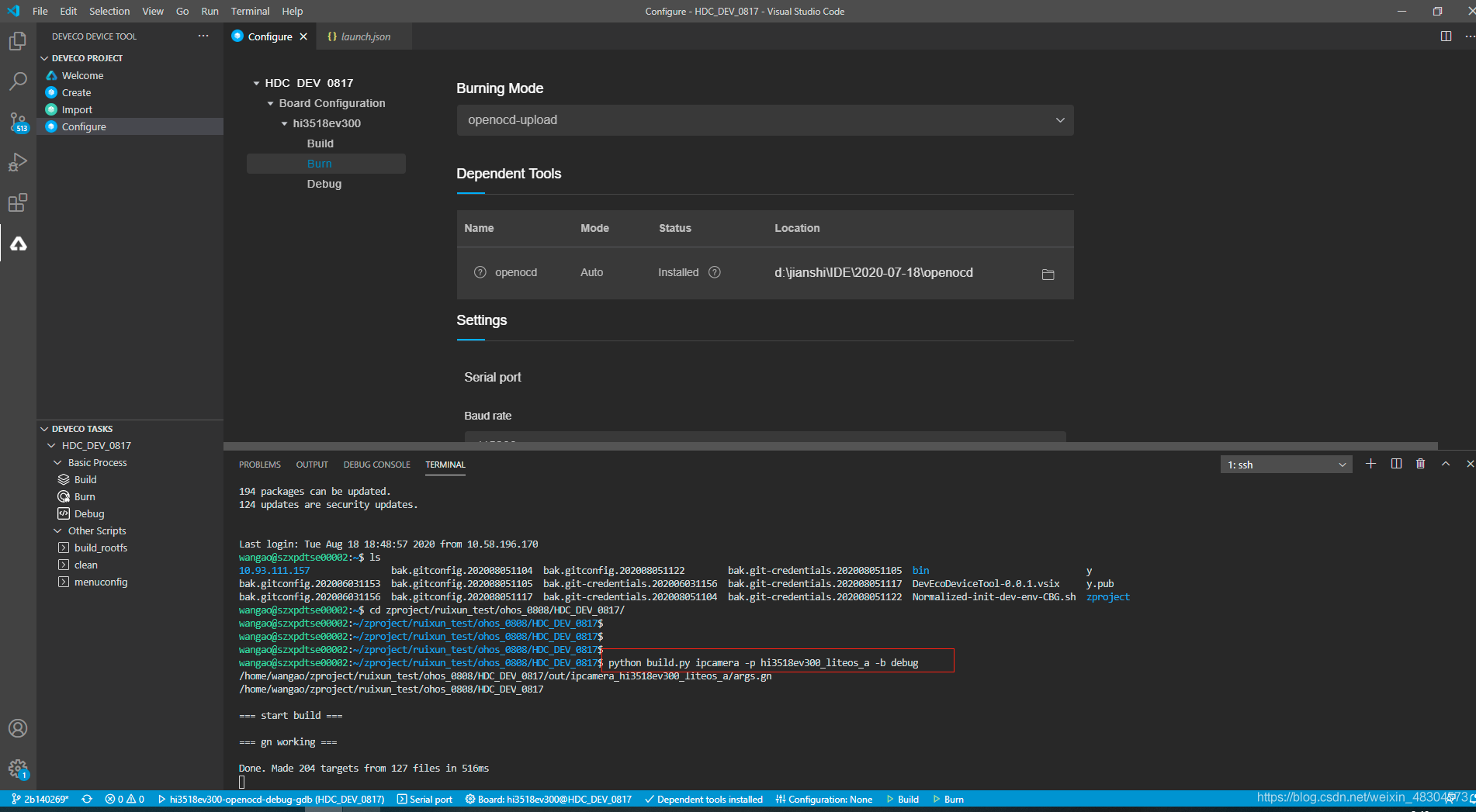Screen dimensions: 1476x812
Task: Close the Configure editor tab
Action: 303,36
